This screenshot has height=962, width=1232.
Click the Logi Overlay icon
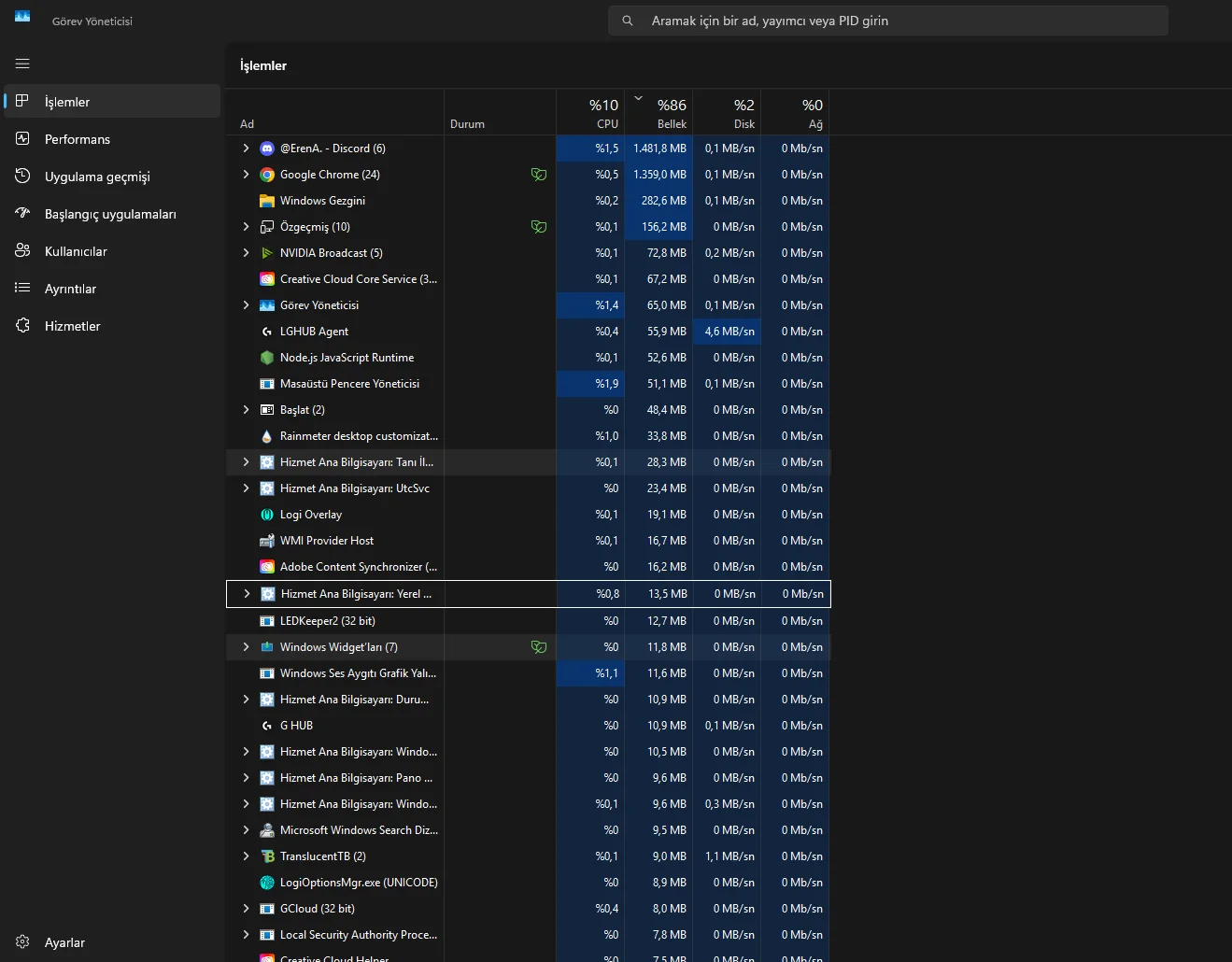click(x=267, y=515)
